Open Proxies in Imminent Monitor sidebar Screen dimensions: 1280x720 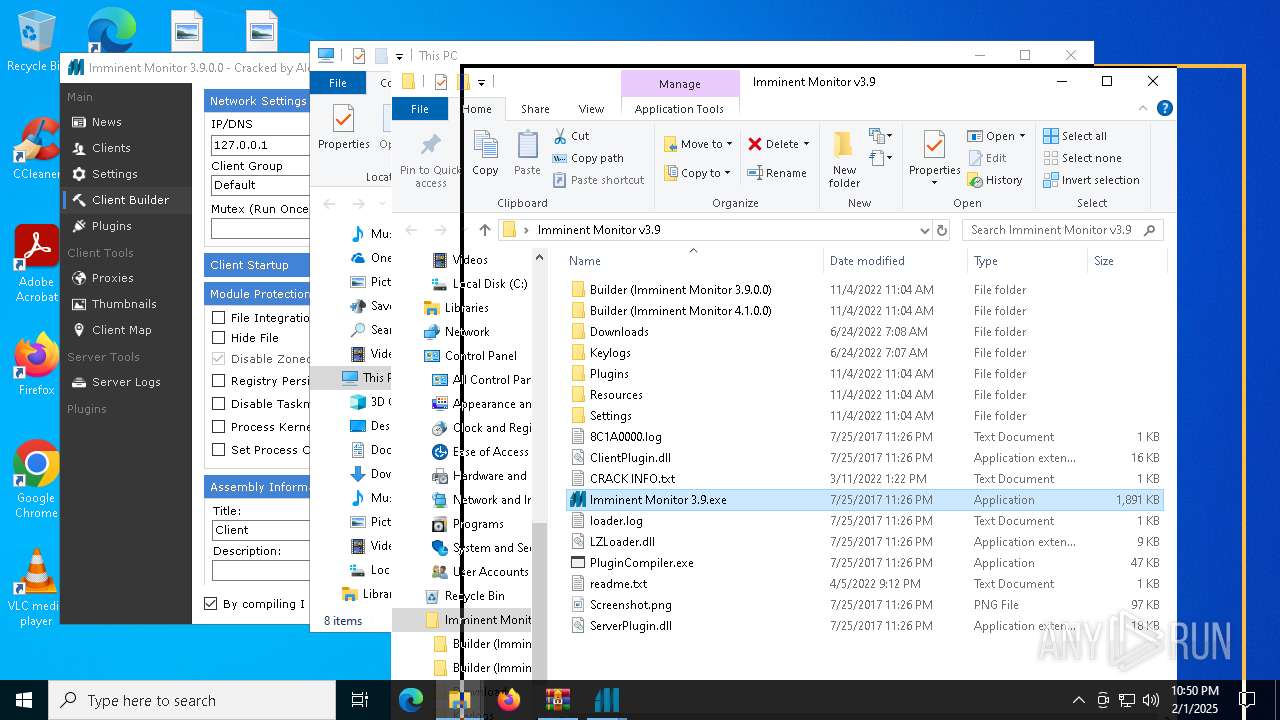click(x=112, y=278)
